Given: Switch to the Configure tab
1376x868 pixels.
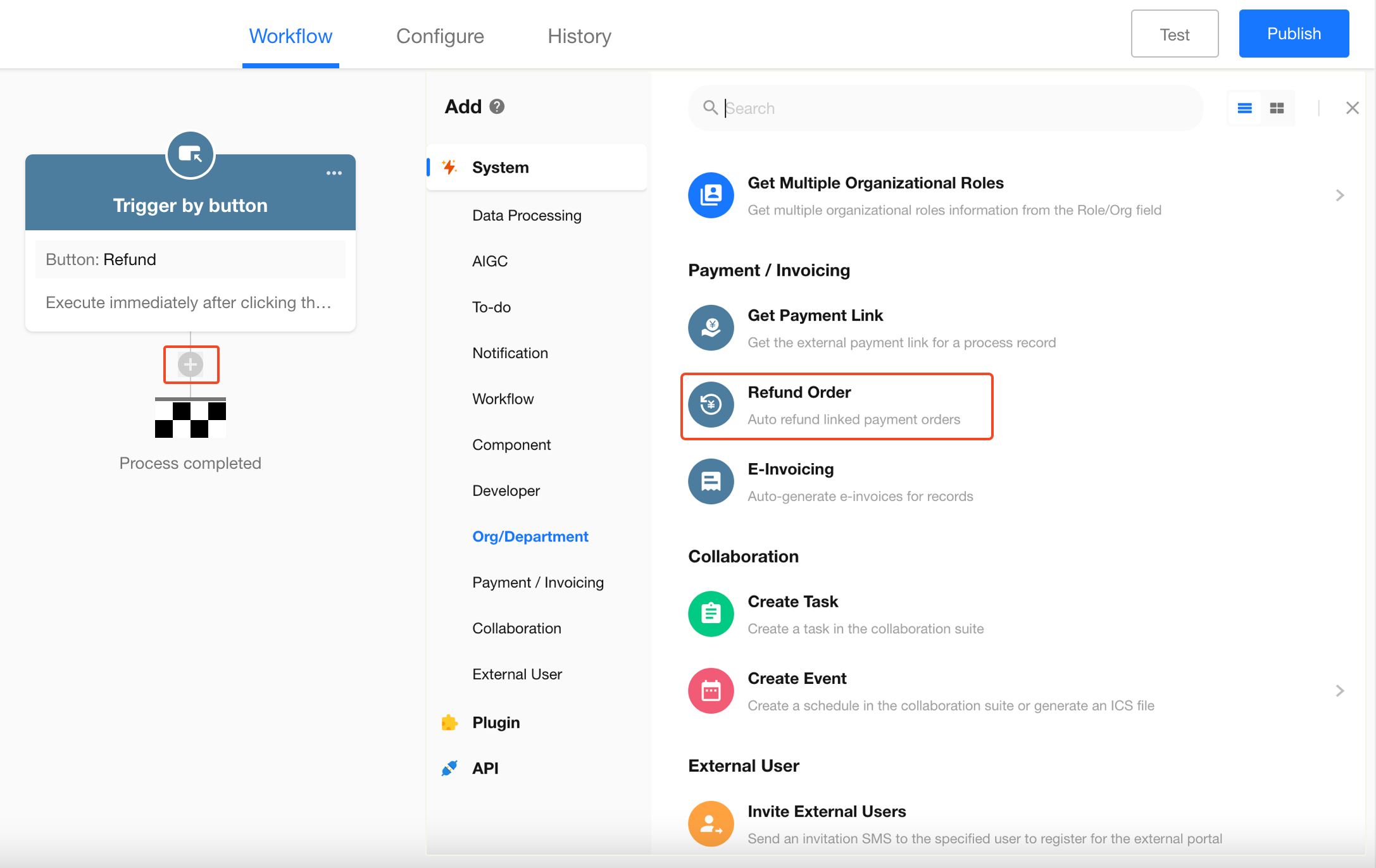Looking at the screenshot, I should pos(440,36).
